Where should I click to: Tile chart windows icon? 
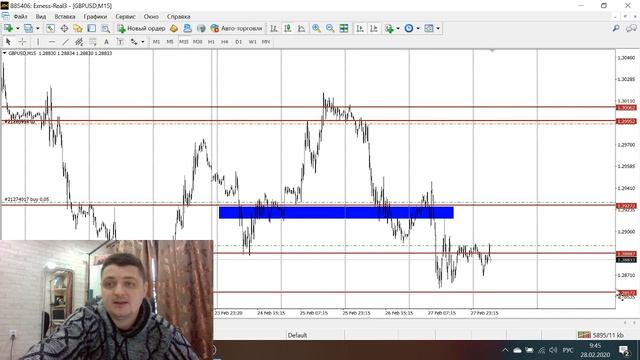[x=344, y=28]
